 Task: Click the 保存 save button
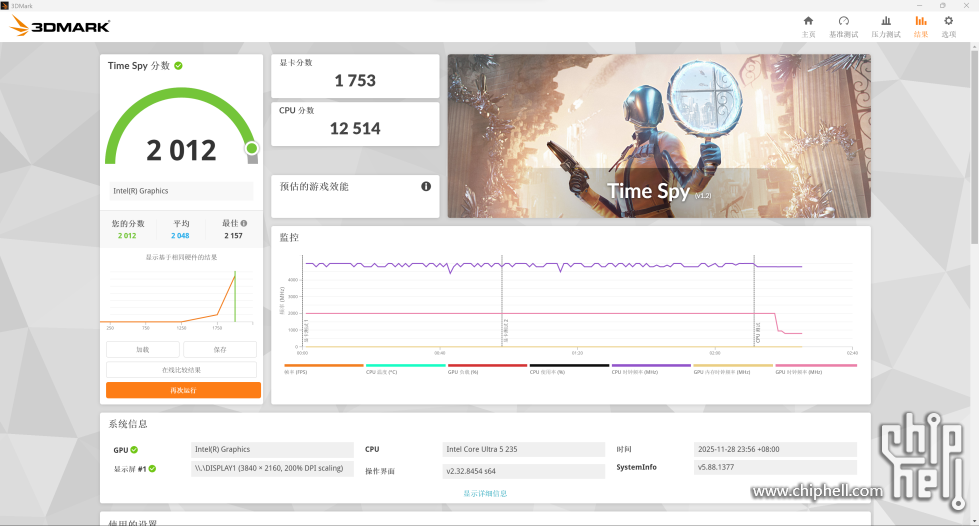pos(220,349)
